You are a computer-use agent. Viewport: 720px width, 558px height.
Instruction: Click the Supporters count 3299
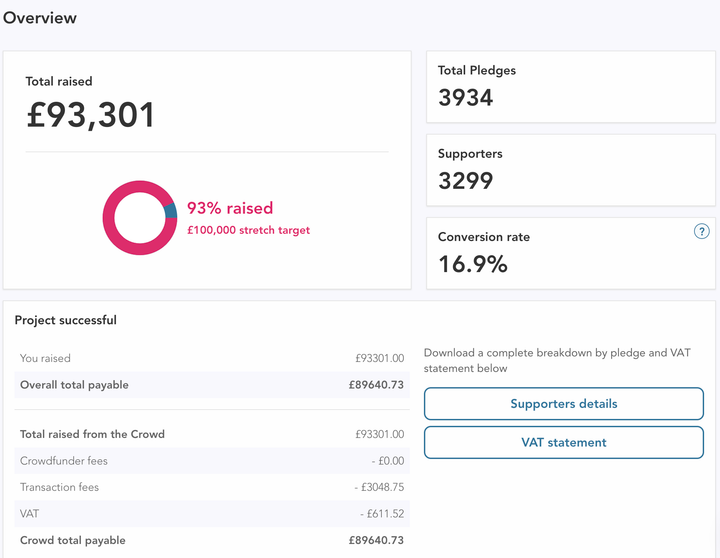466,180
